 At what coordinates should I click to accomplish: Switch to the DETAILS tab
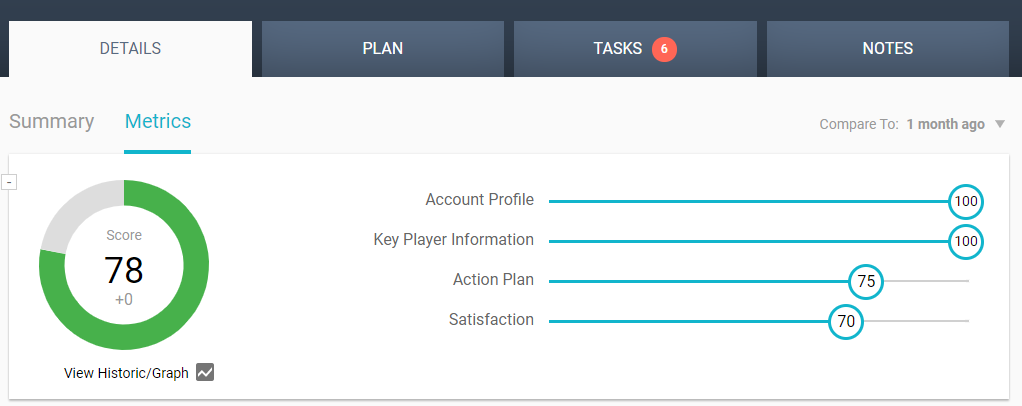(x=130, y=48)
